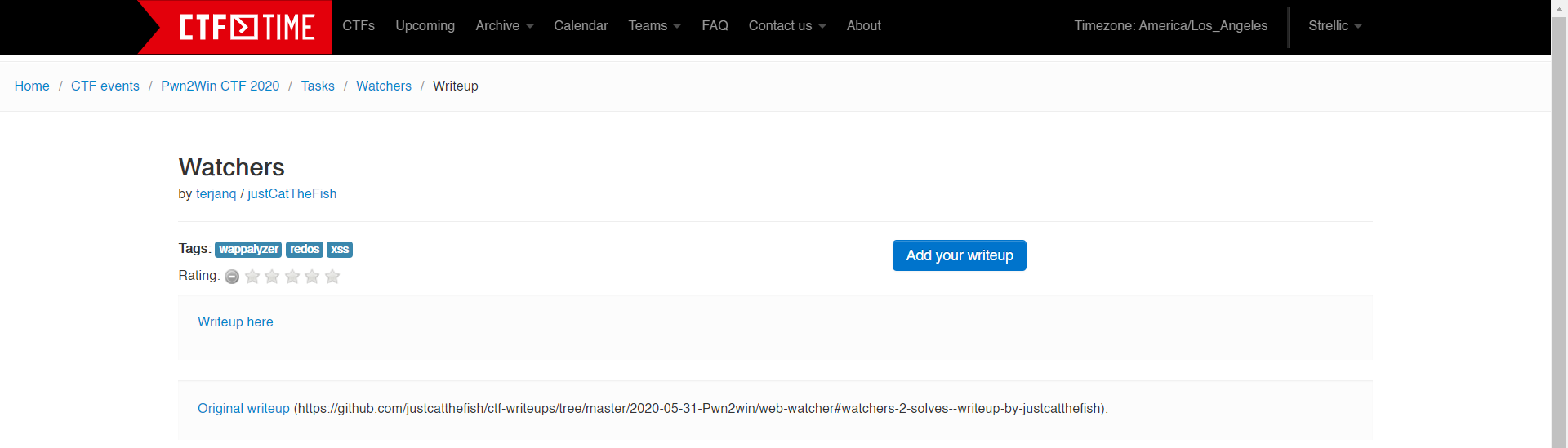Click the CTFtime logo
1568x448 pixels.
(x=245, y=27)
